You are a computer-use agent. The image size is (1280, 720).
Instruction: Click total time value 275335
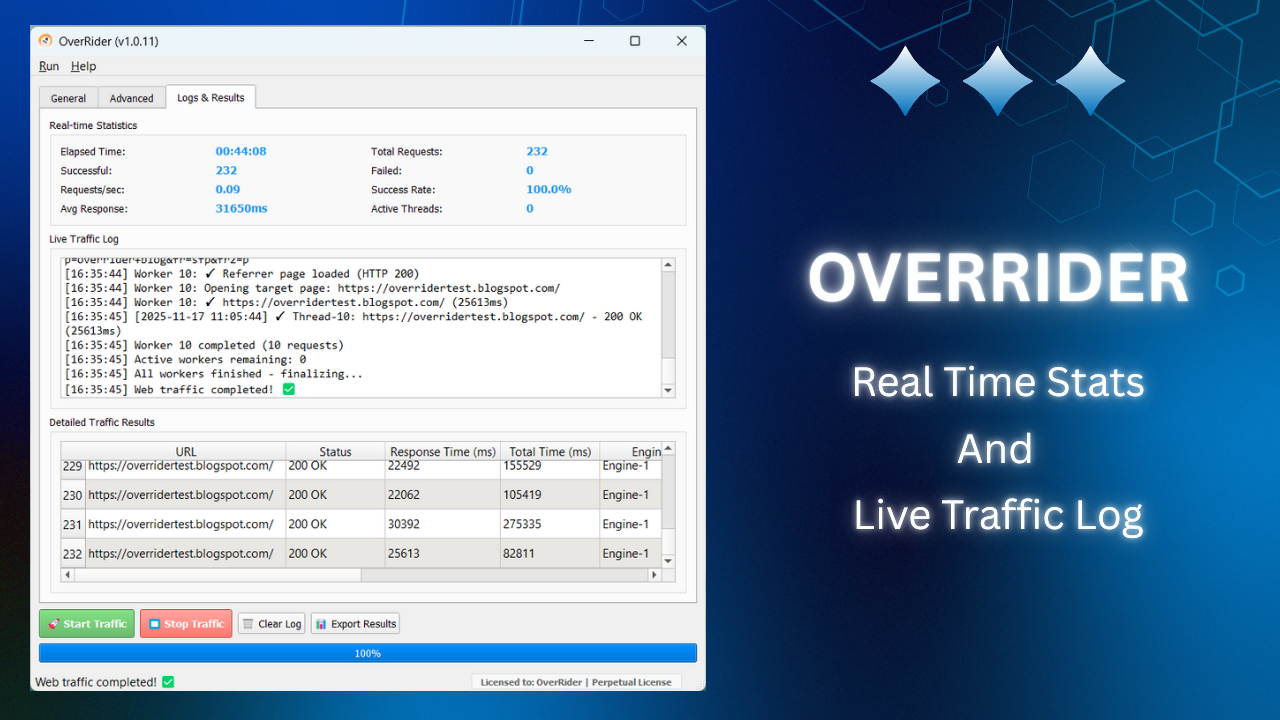pos(522,524)
